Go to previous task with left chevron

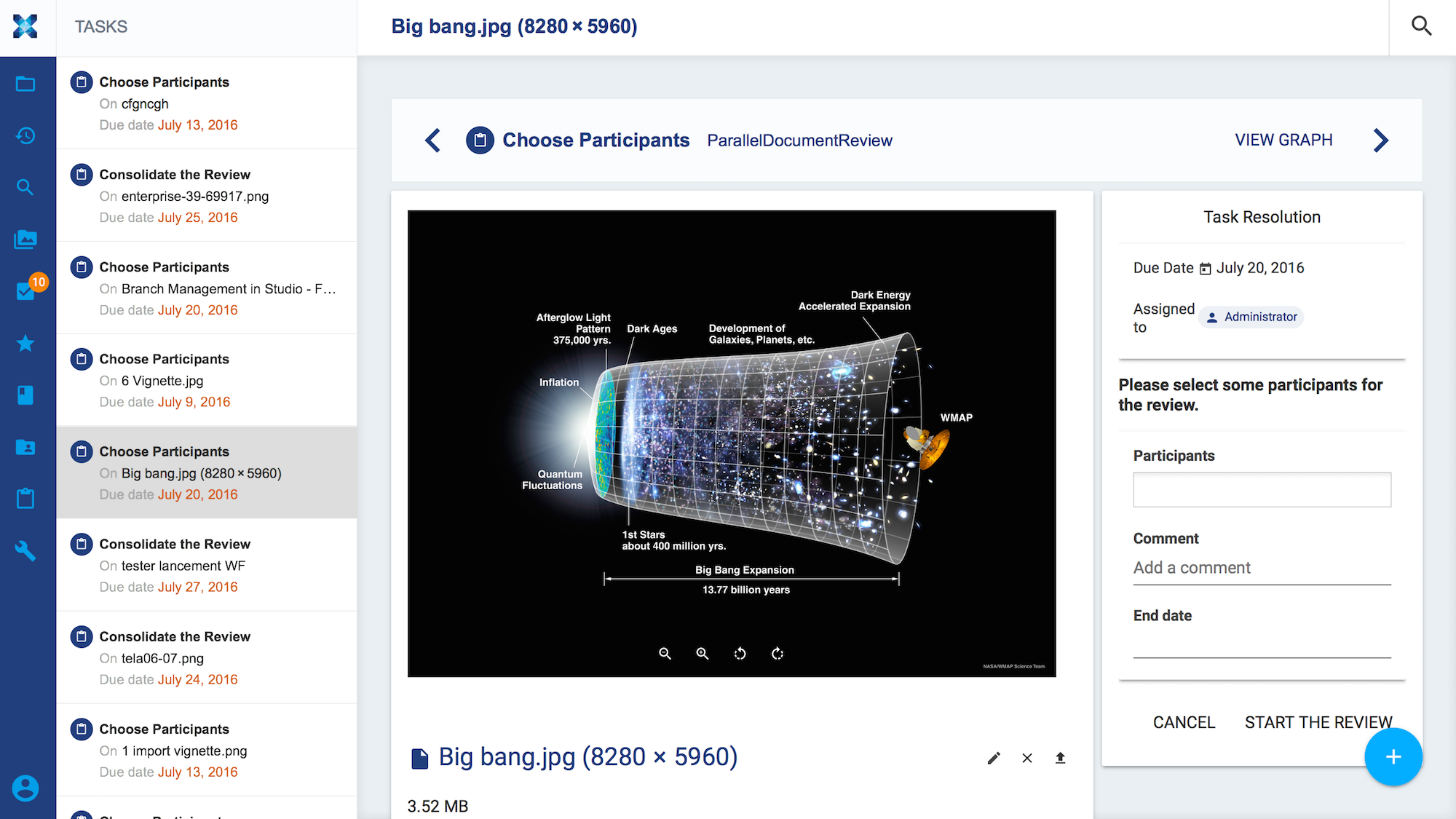click(433, 140)
